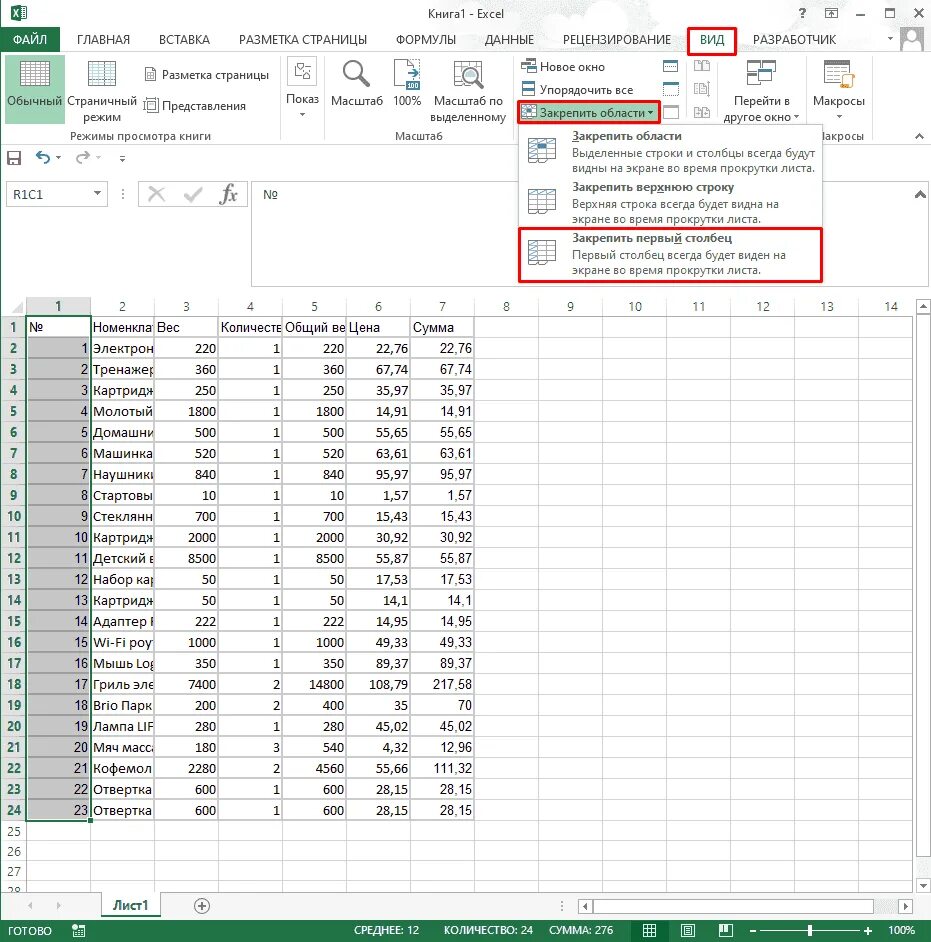This screenshot has height=942, width=931.
Task: Switch to Page Layout view in status bar
Action: pyautogui.click(x=688, y=931)
